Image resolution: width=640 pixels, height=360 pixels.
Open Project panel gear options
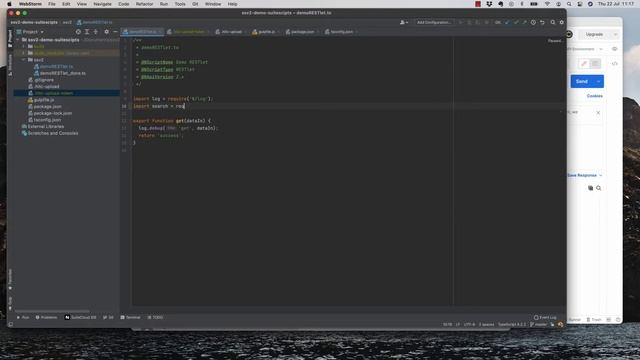[x=107, y=31]
